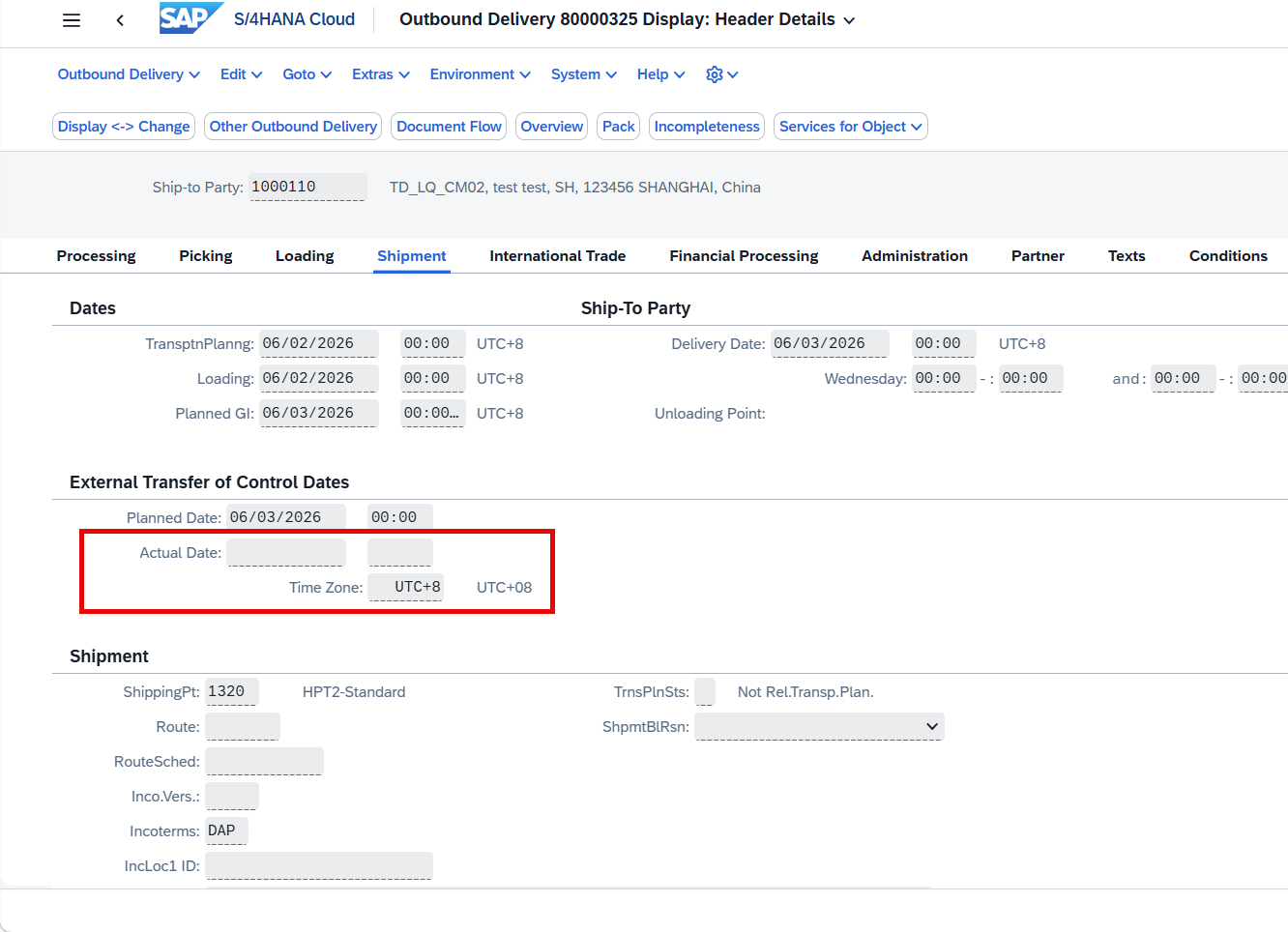Click the TrnsPlnSts field
Image resolution: width=1288 pixels, height=932 pixels.
705,691
